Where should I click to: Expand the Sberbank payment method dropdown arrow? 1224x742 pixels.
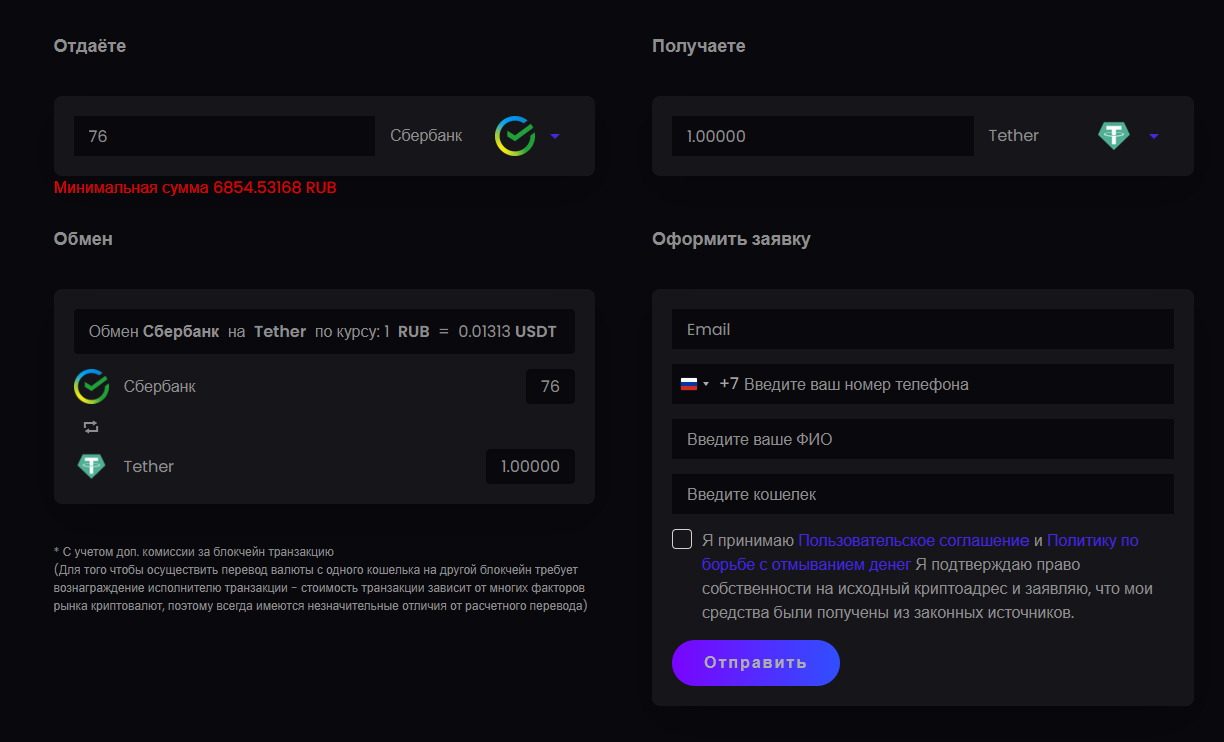(555, 136)
